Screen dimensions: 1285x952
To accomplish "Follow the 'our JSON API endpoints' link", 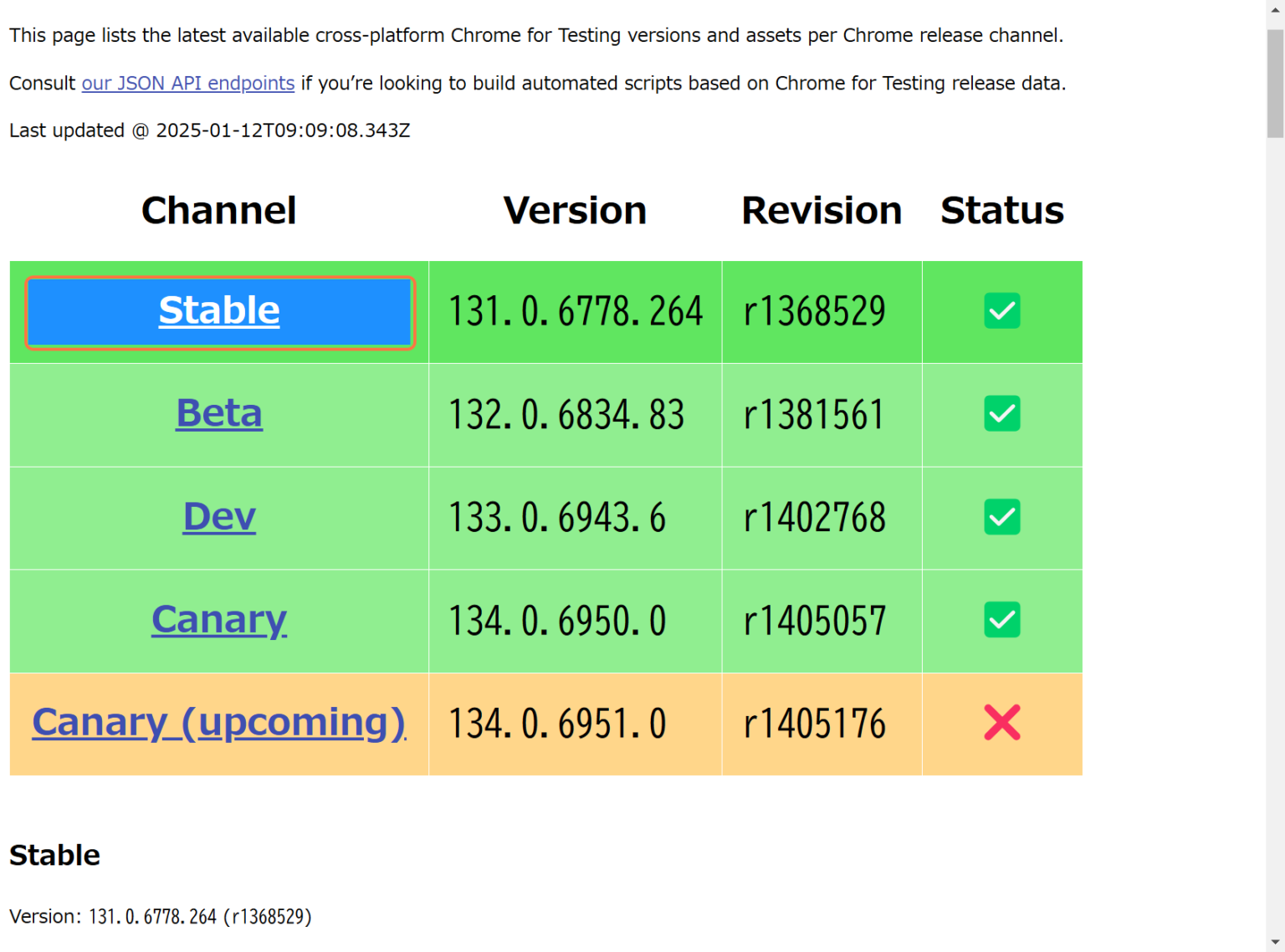I will (187, 84).
